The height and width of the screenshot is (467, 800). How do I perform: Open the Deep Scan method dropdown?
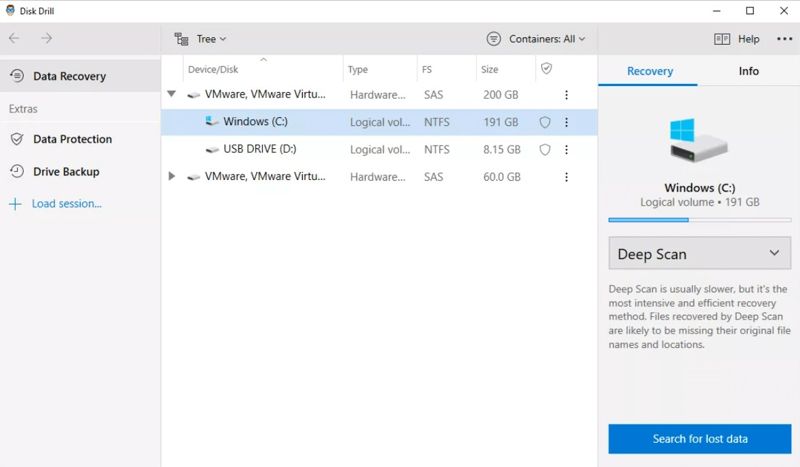click(698, 254)
